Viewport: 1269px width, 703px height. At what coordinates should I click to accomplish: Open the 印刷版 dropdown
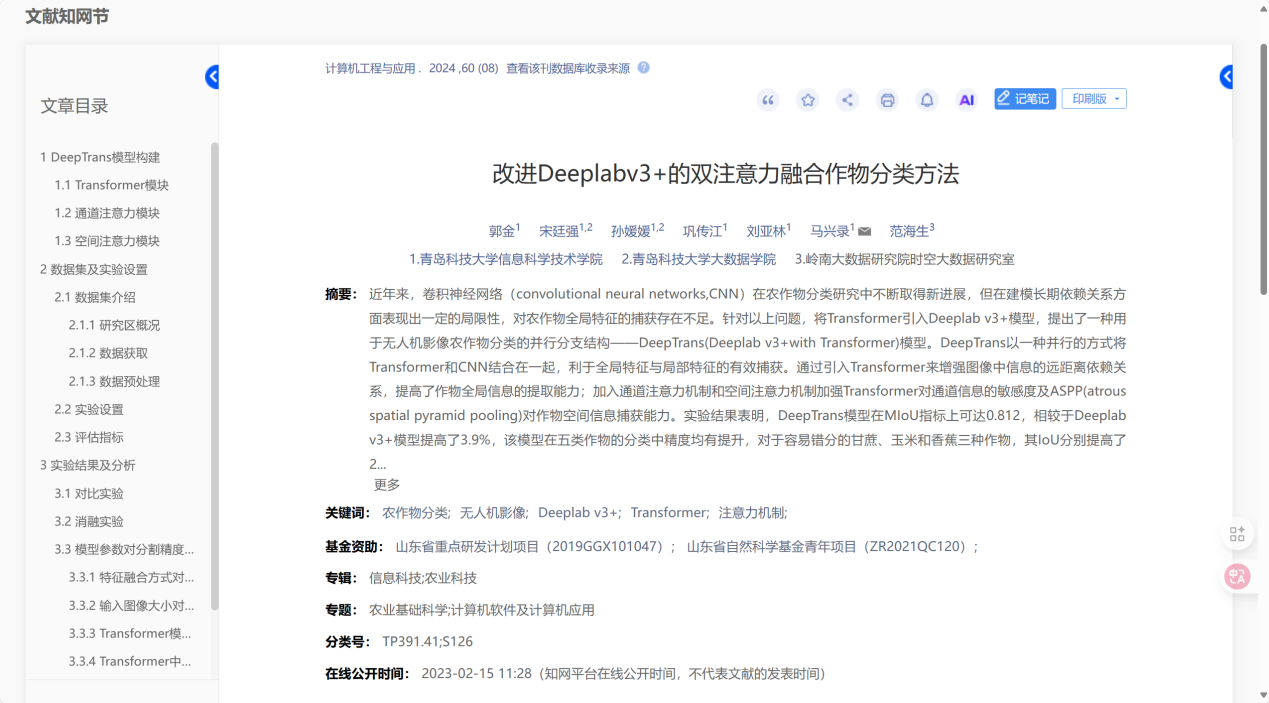point(1094,99)
